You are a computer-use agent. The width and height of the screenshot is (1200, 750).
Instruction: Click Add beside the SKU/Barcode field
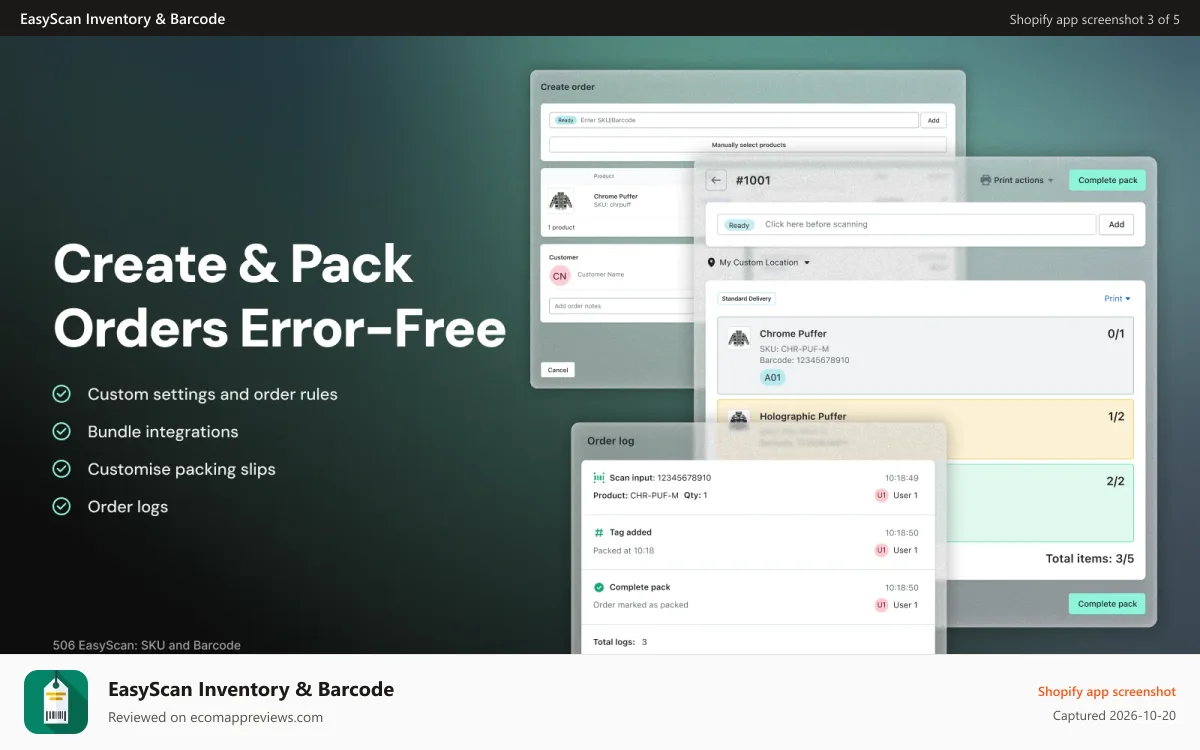933,120
